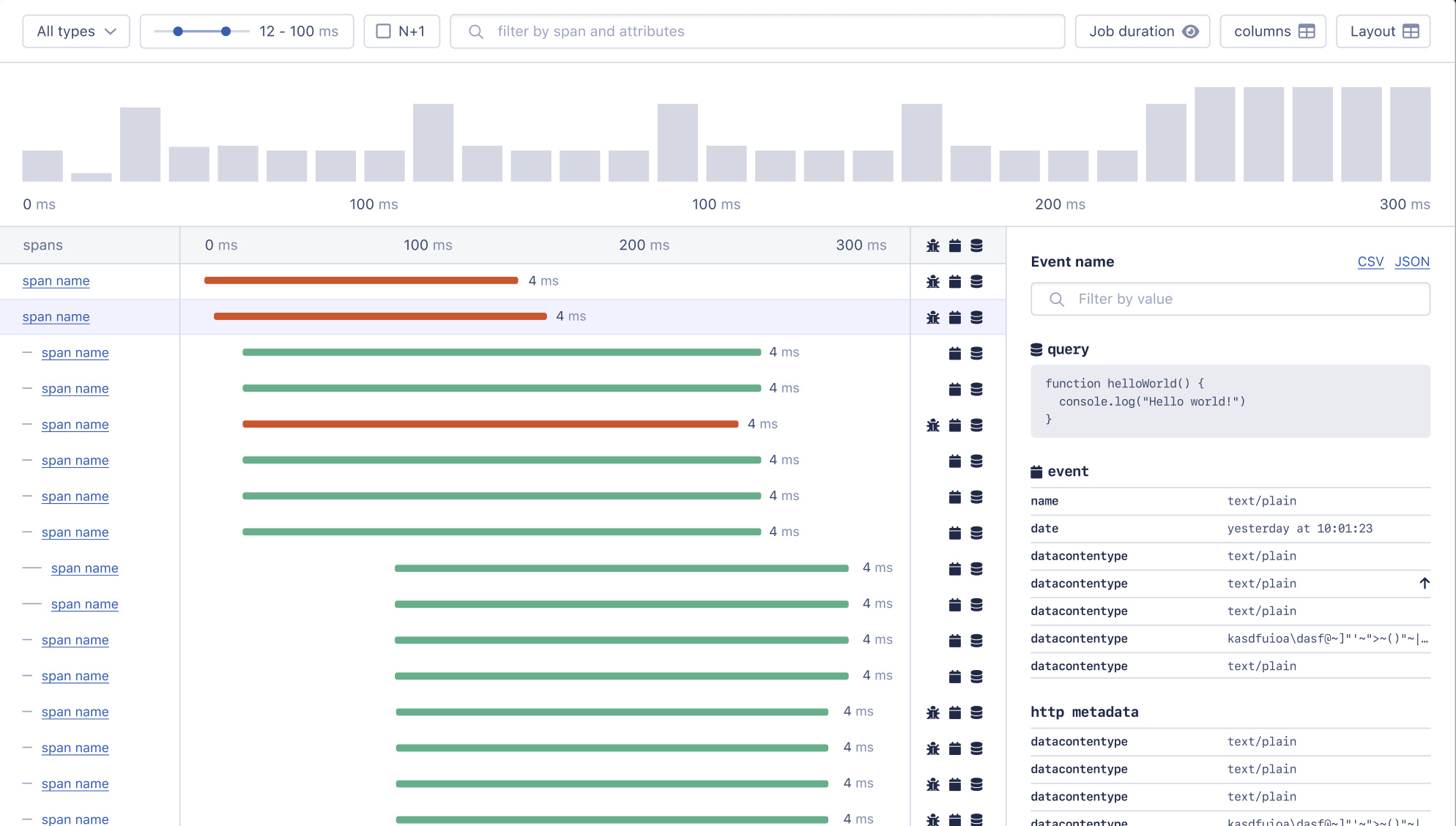The width and height of the screenshot is (1456, 826).
Task: Click the bug icon in the column header
Action: [x=932, y=245]
